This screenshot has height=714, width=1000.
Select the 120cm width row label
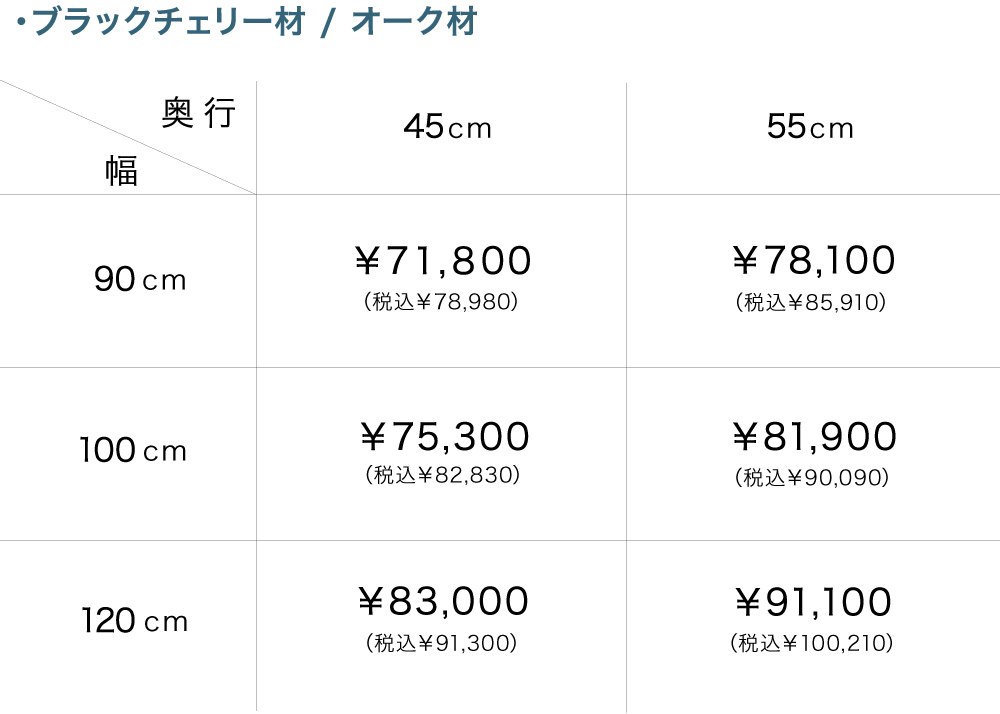tap(134, 622)
